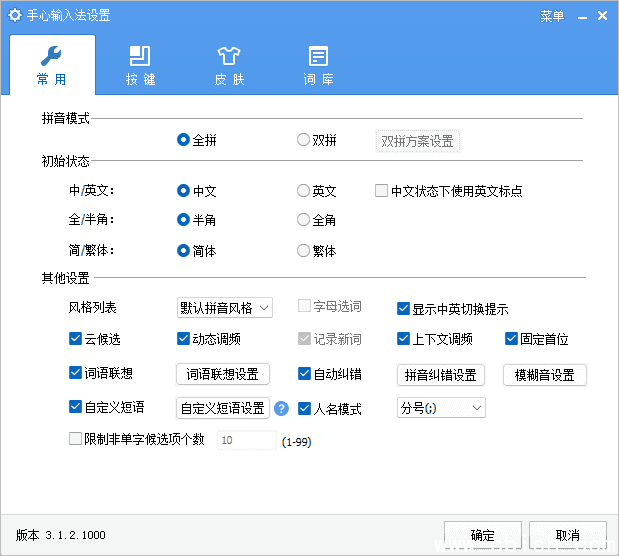Expand the 分号(;) dropdown
619x556 pixels.
pos(441,408)
